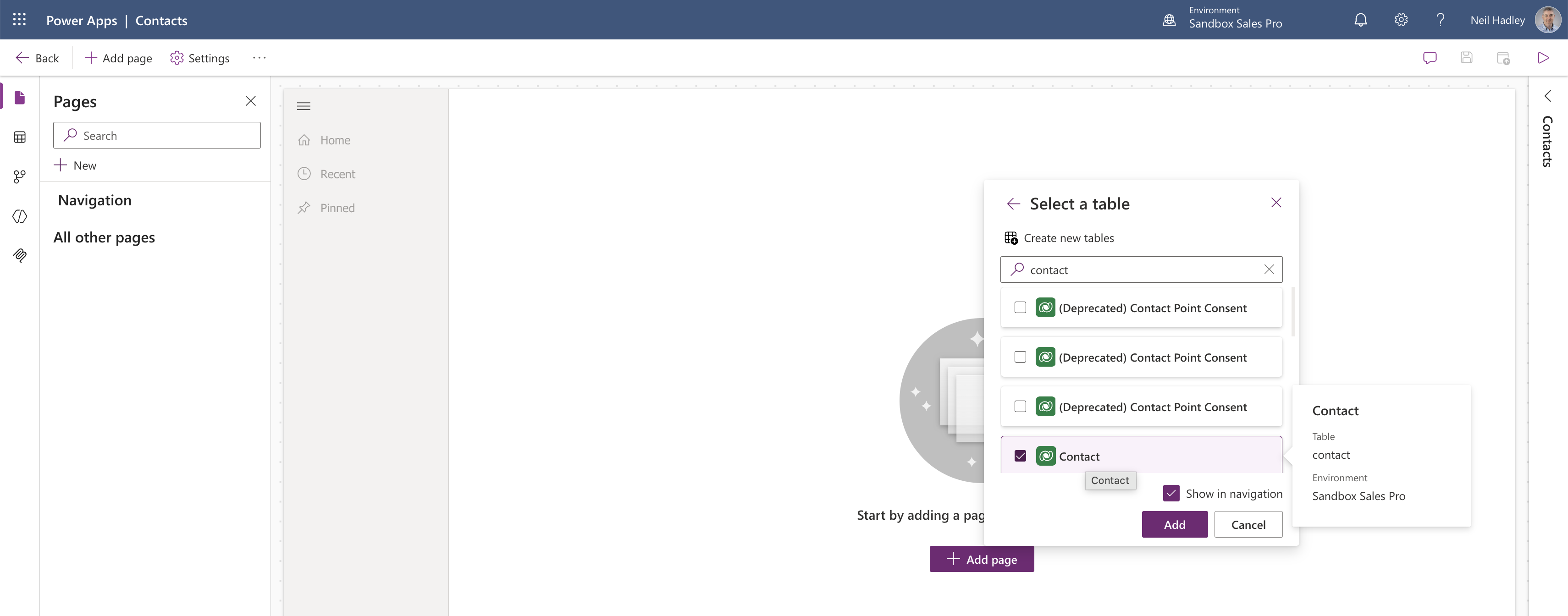This screenshot has height=616, width=1568.
Task: Click the purple Add page button on canvas
Action: click(x=981, y=559)
